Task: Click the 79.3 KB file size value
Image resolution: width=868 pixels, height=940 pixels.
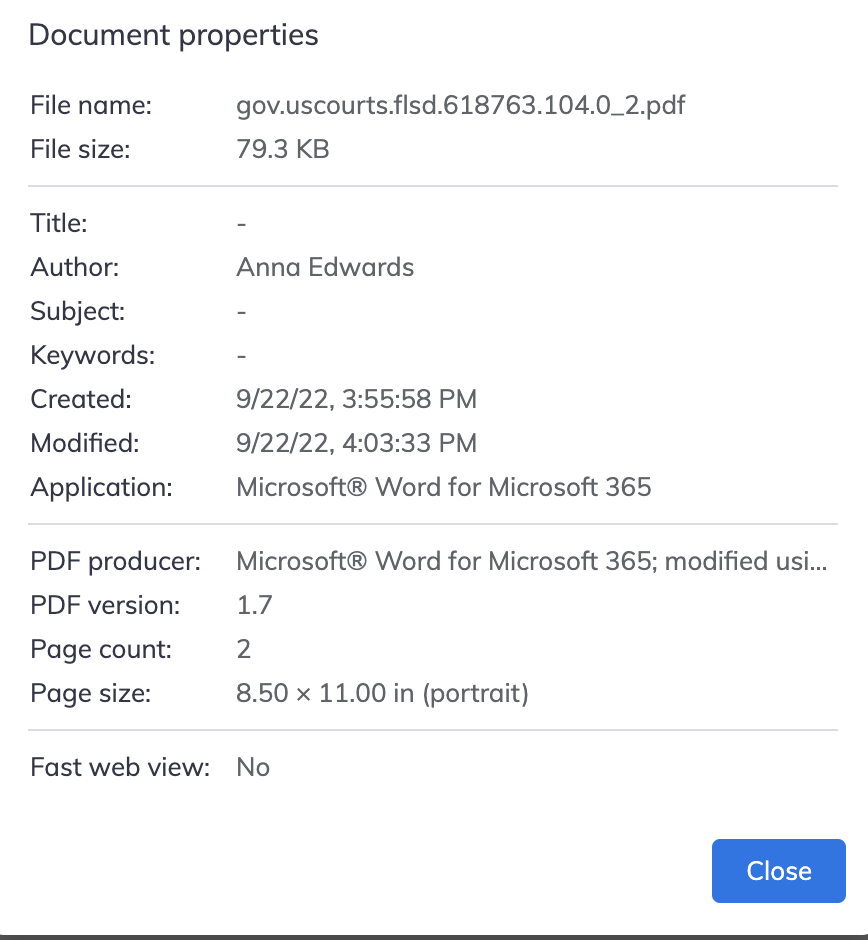Action: [283, 149]
